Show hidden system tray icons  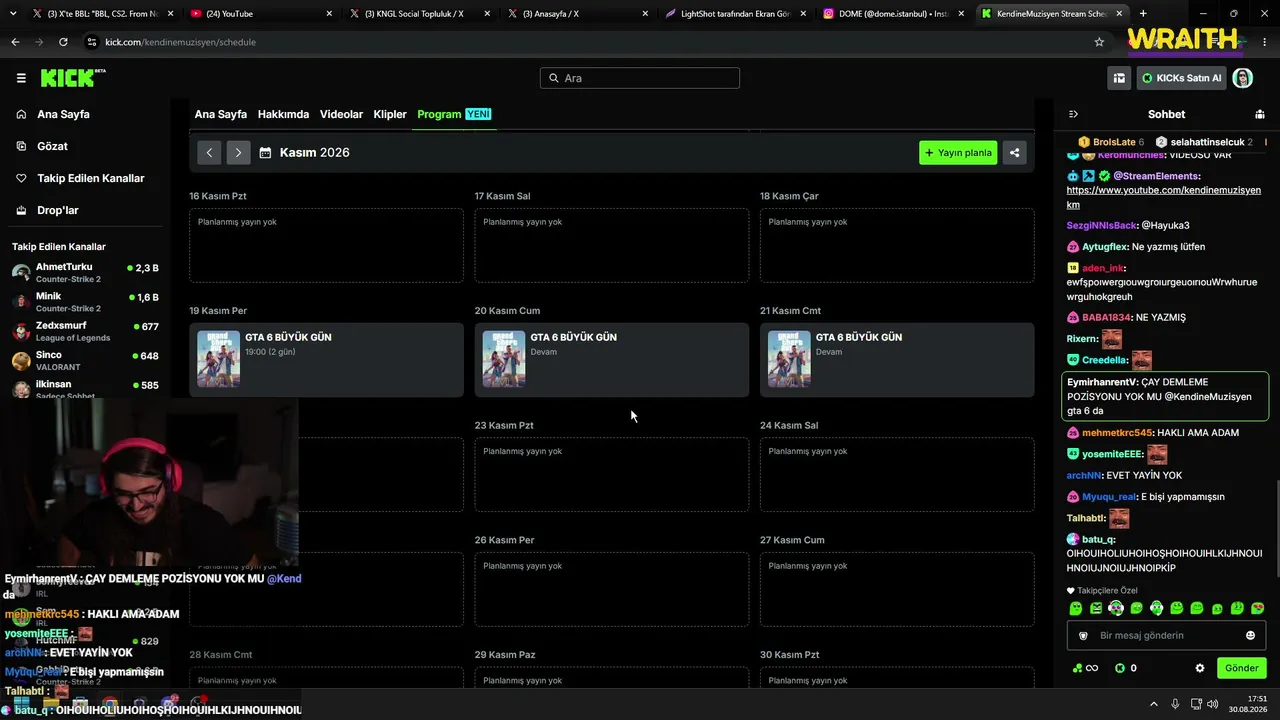pyautogui.click(x=1153, y=704)
